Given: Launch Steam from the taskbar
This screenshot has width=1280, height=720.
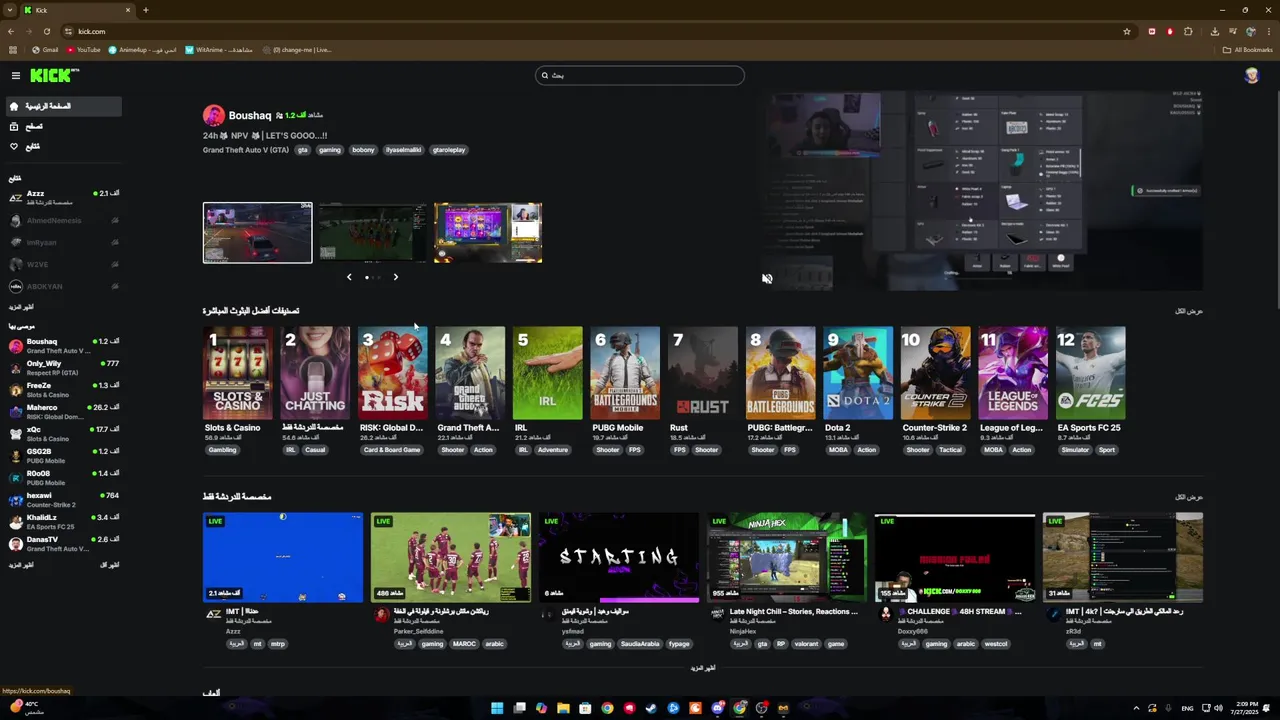Looking at the screenshot, I should (x=651, y=708).
